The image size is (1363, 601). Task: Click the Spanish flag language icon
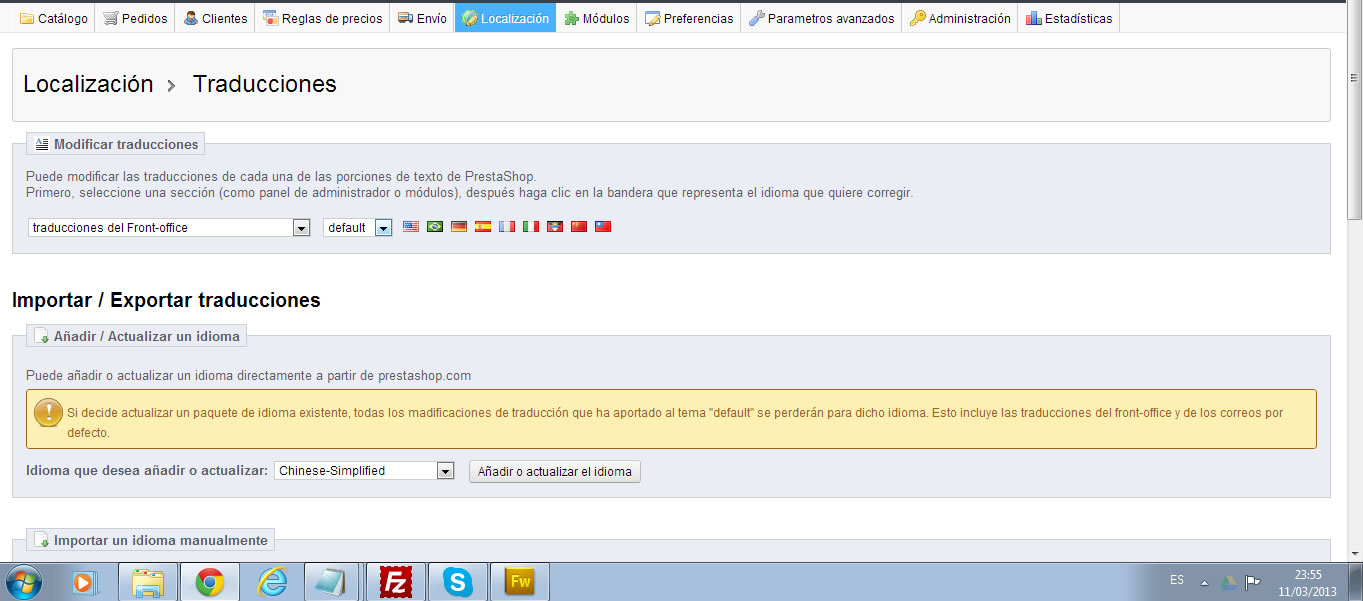point(483,227)
